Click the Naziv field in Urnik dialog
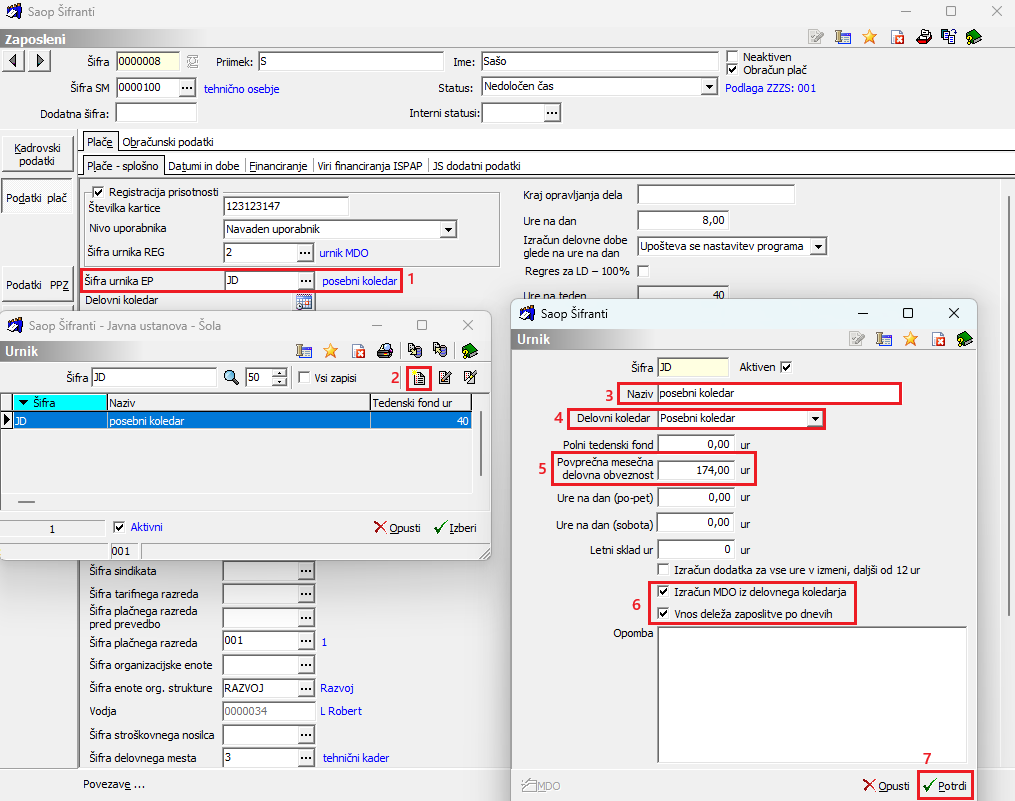 tap(779, 393)
